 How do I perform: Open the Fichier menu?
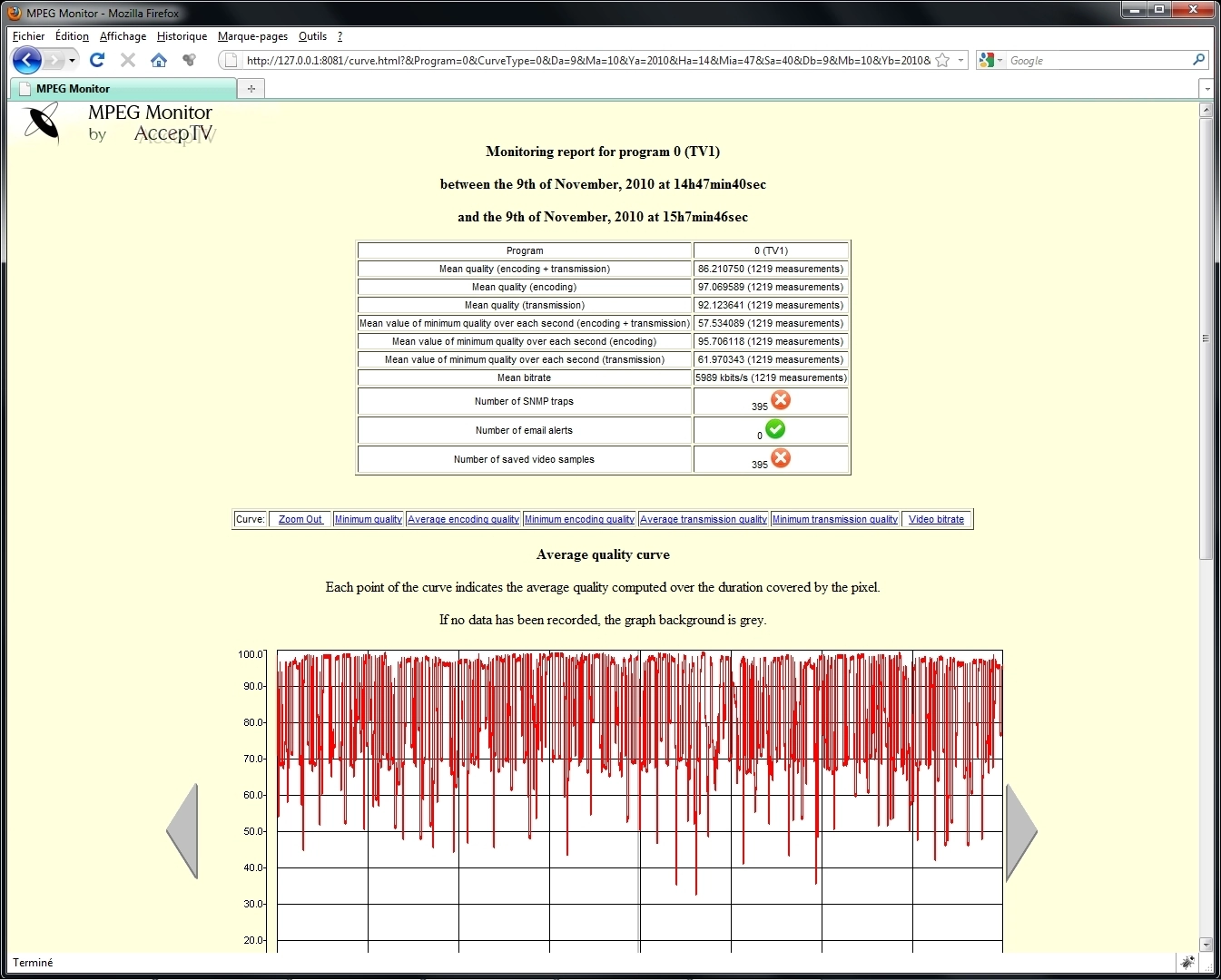(28, 36)
